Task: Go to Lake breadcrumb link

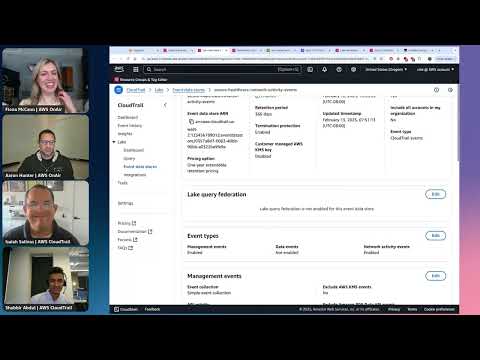Action: [x=159, y=90]
